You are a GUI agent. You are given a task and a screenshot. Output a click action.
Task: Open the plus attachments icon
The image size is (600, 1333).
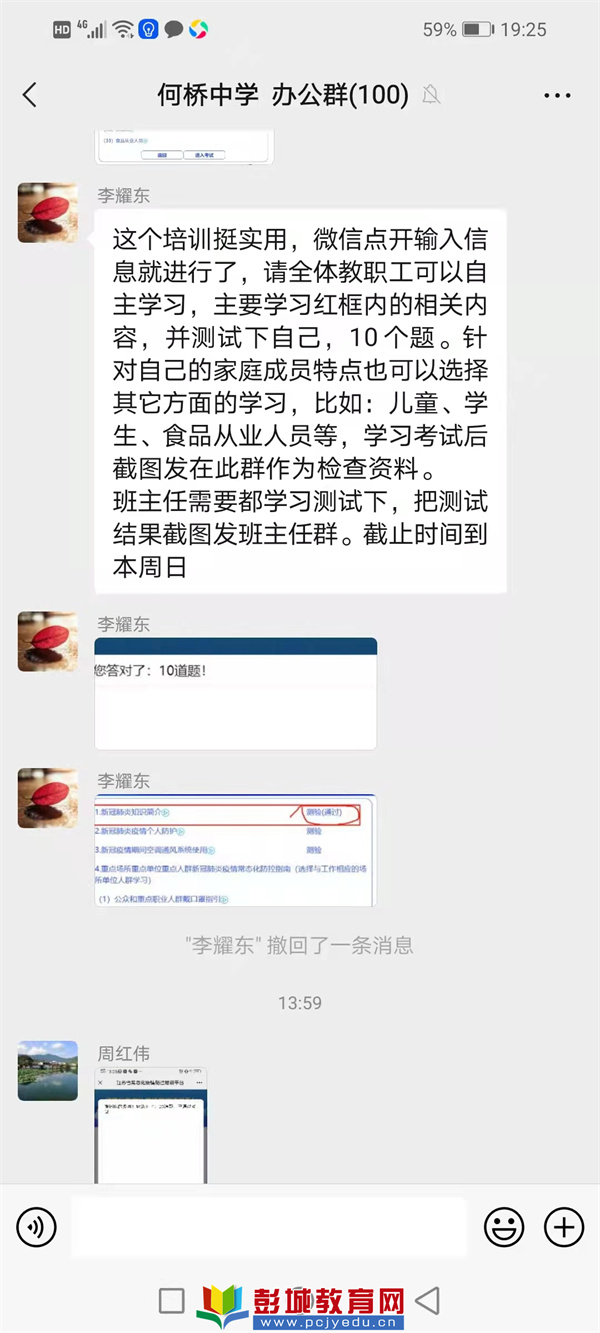click(563, 1227)
